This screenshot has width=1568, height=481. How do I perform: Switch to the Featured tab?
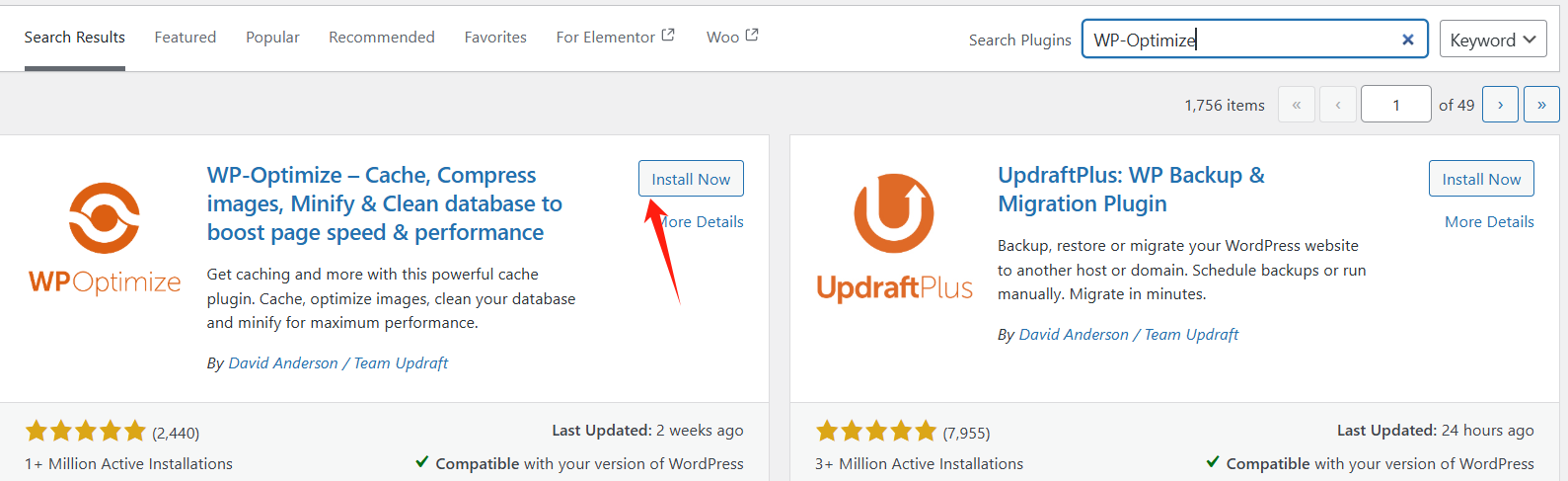click(x=185, y=38)
